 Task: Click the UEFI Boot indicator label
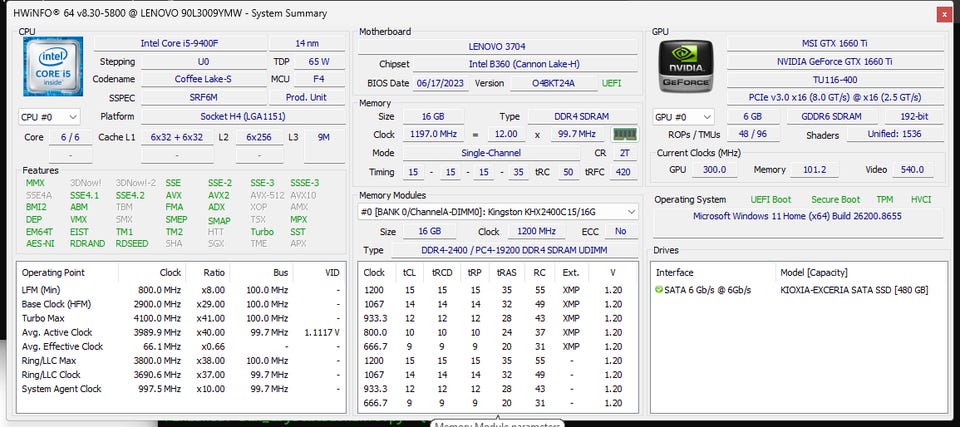tap(771, 200)
